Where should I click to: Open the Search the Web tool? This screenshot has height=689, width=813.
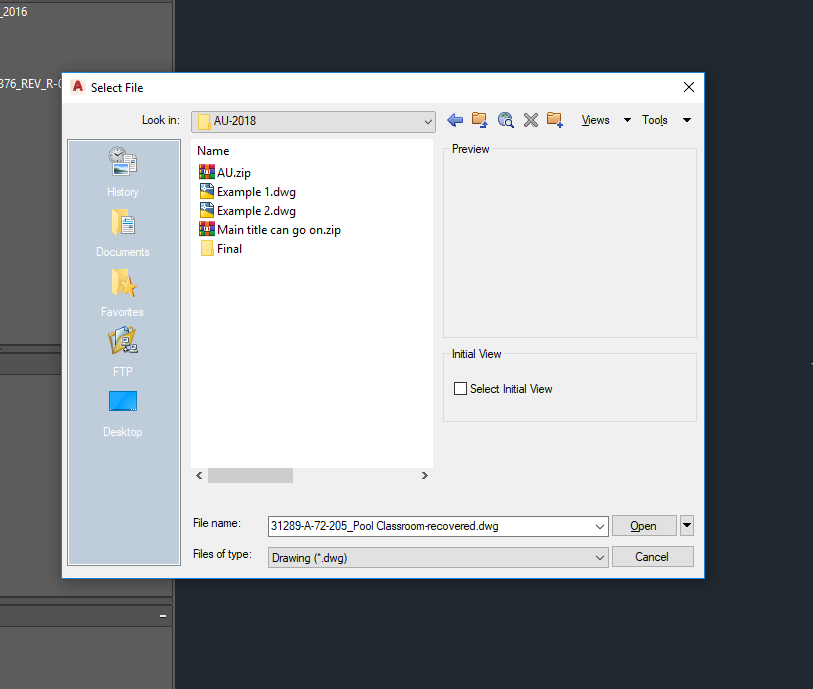[505, 119]
